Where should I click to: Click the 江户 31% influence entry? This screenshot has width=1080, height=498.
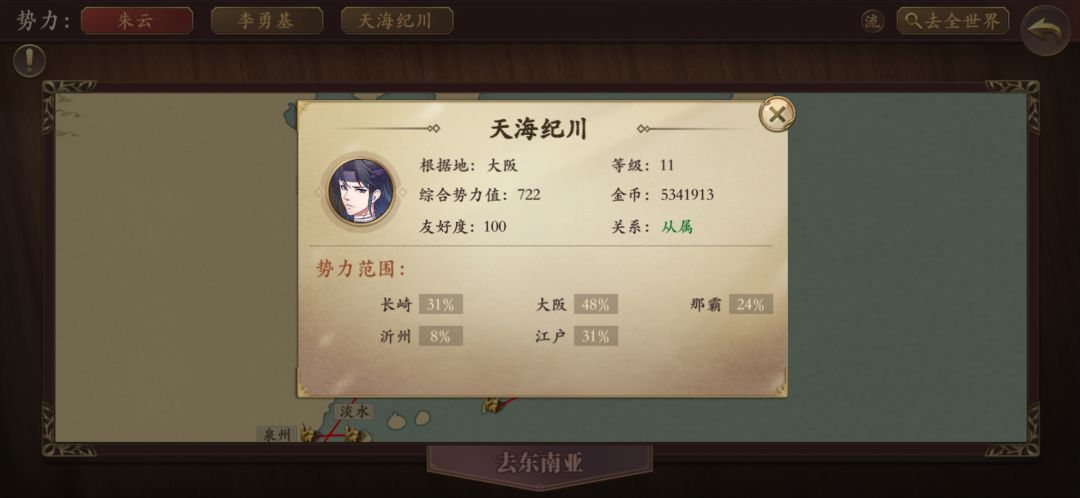(x=577, y=336)
